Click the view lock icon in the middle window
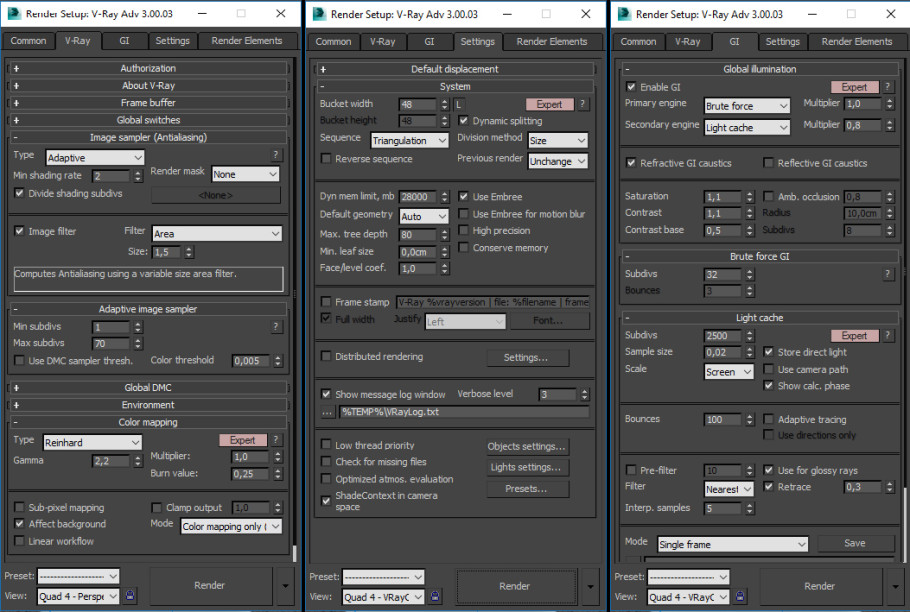This screenshot has width=910, height=612. pos(435,596)
